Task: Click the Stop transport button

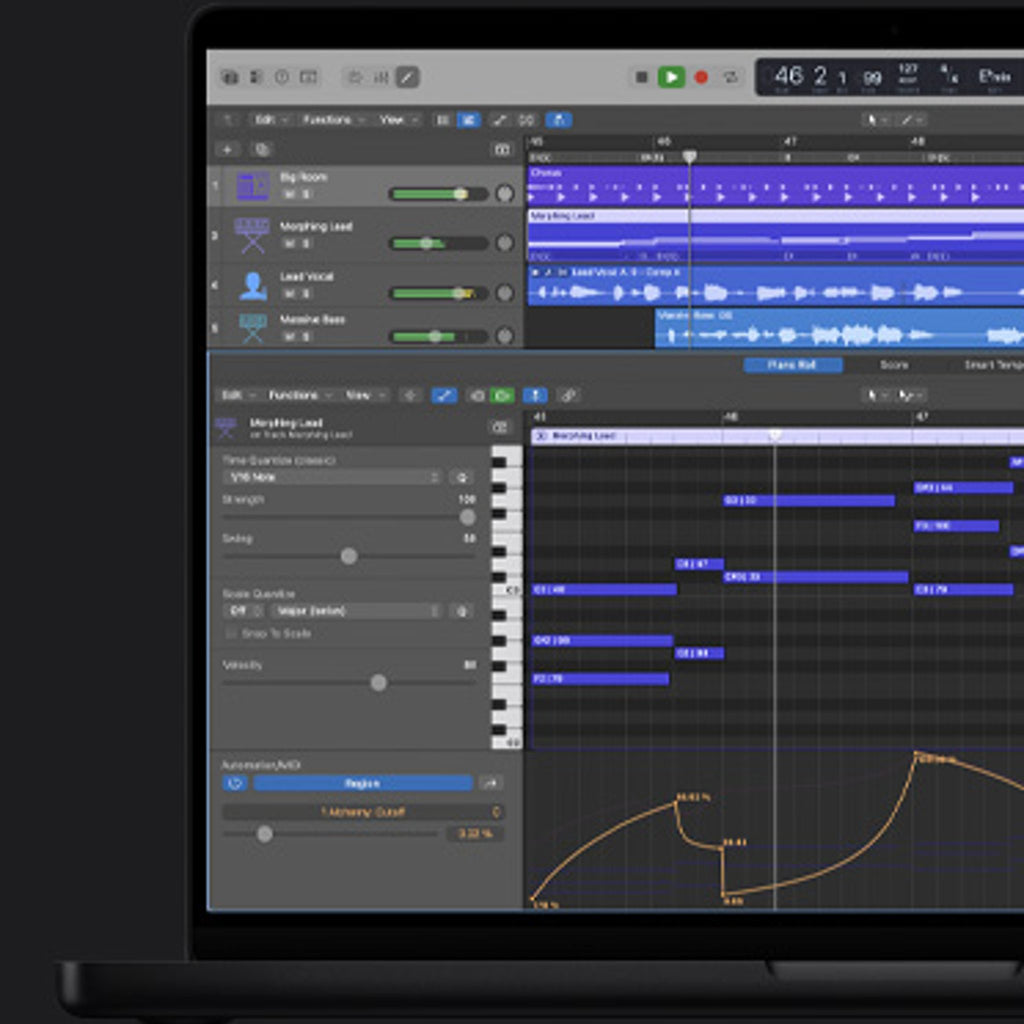Action: pyautogui.click(x=641, y=77)
